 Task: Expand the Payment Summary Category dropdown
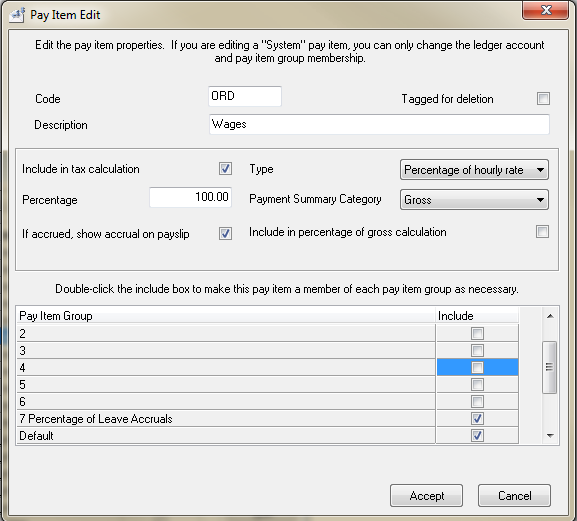tap(474, 200)
